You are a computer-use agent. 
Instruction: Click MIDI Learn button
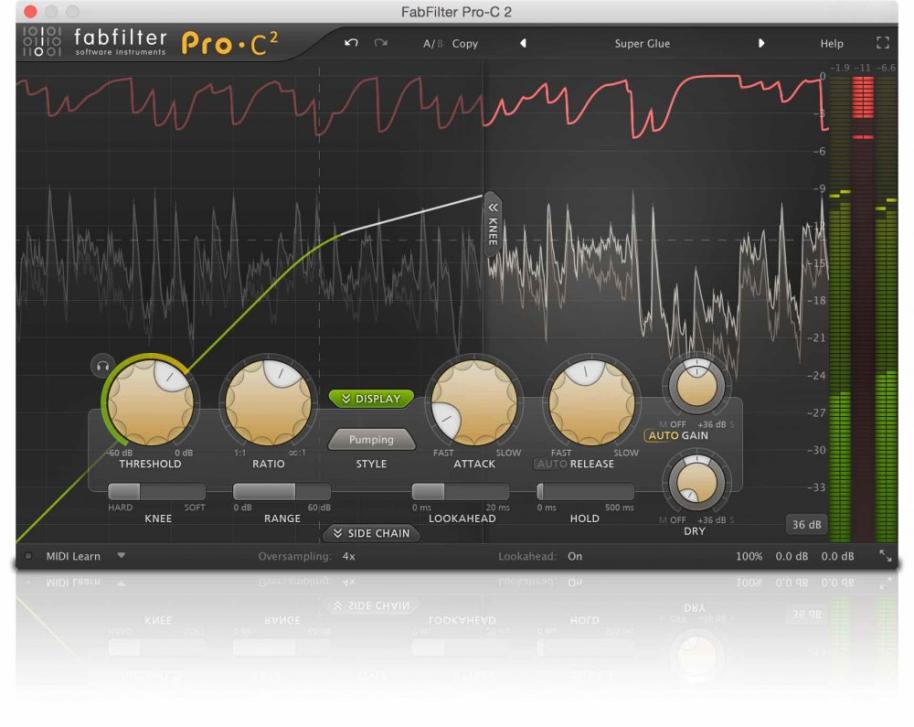click(x=73, y=556)
